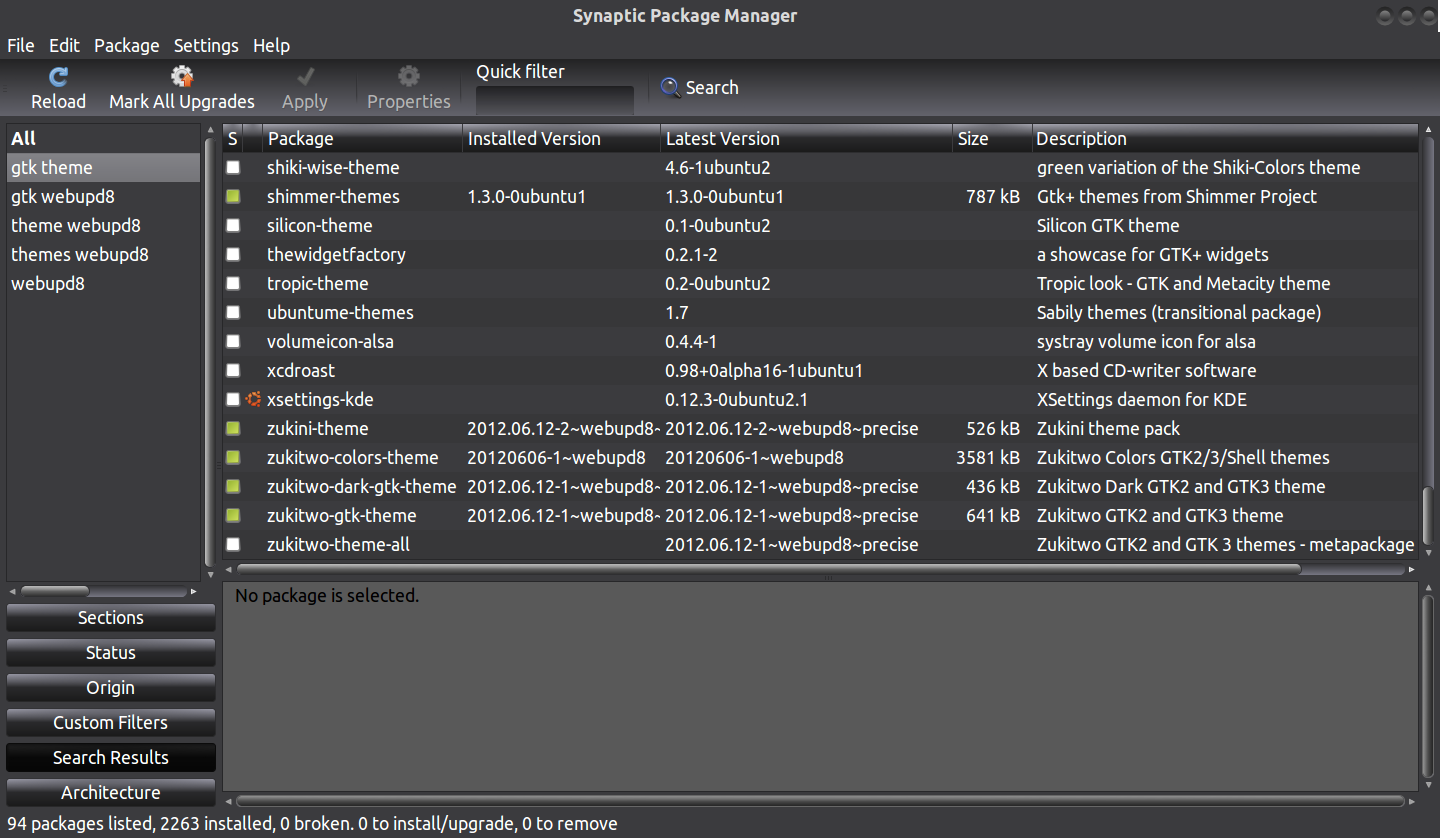1440x838 pixels.
Task: Mark the thewidgetfactory status checkbox
Action: 233,254
